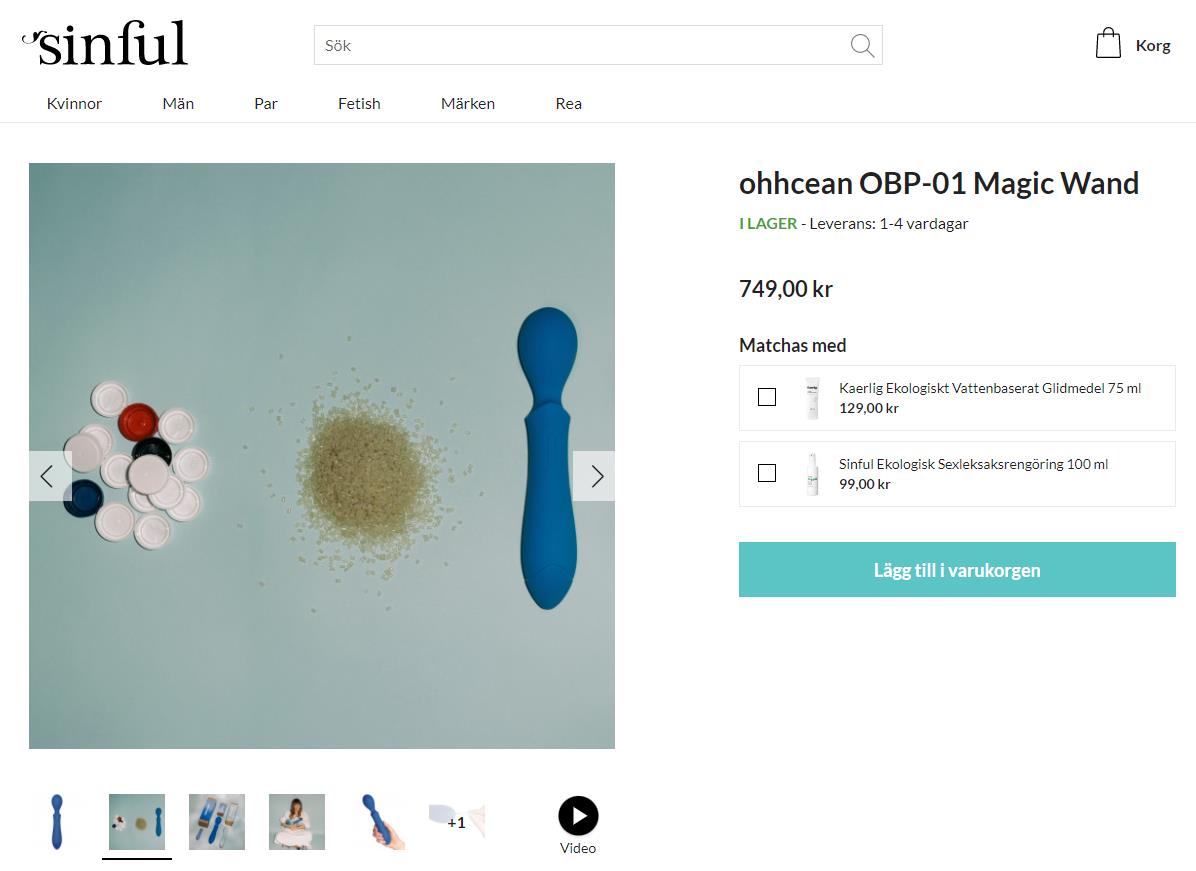Click the magnifying glass search icon
Image resolution: width=1196 pixels, height=871 pixels.
(x=862, y=46)
